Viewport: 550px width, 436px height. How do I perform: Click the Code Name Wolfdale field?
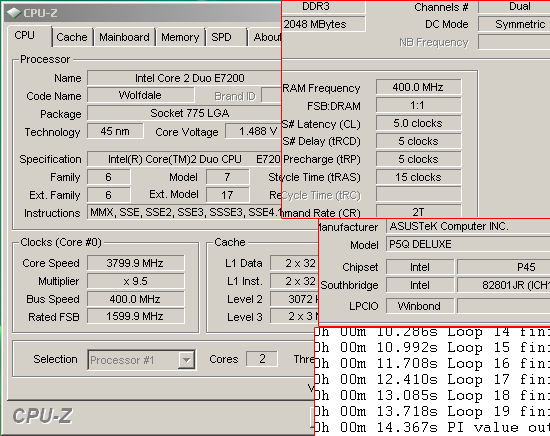coord(140,95)
